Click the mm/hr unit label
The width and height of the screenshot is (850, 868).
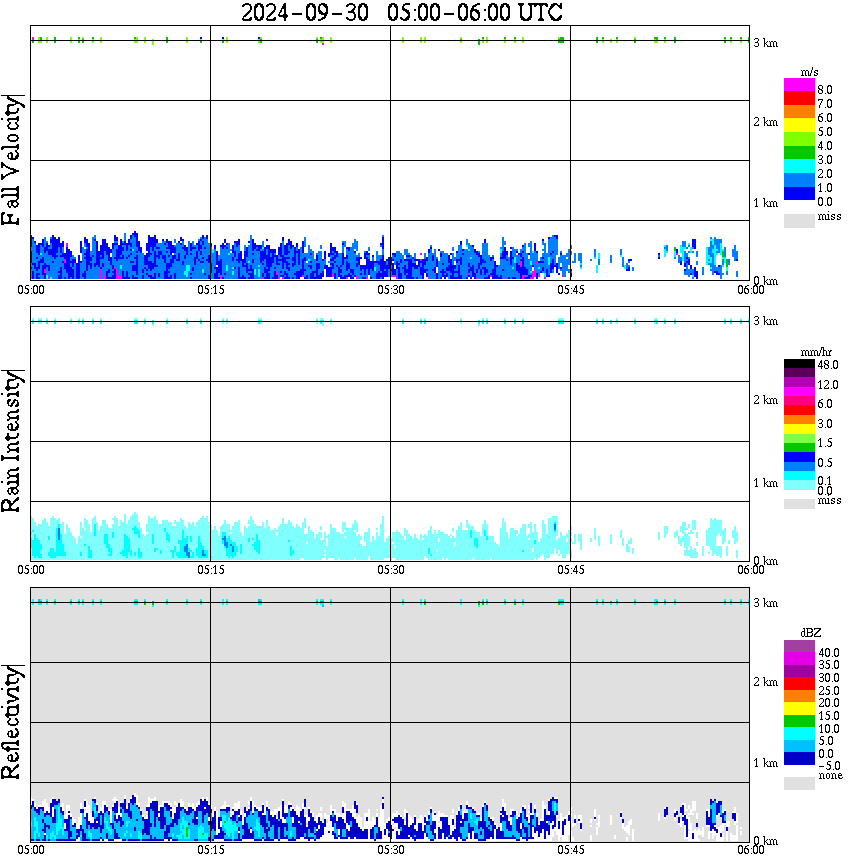(815, 353)
